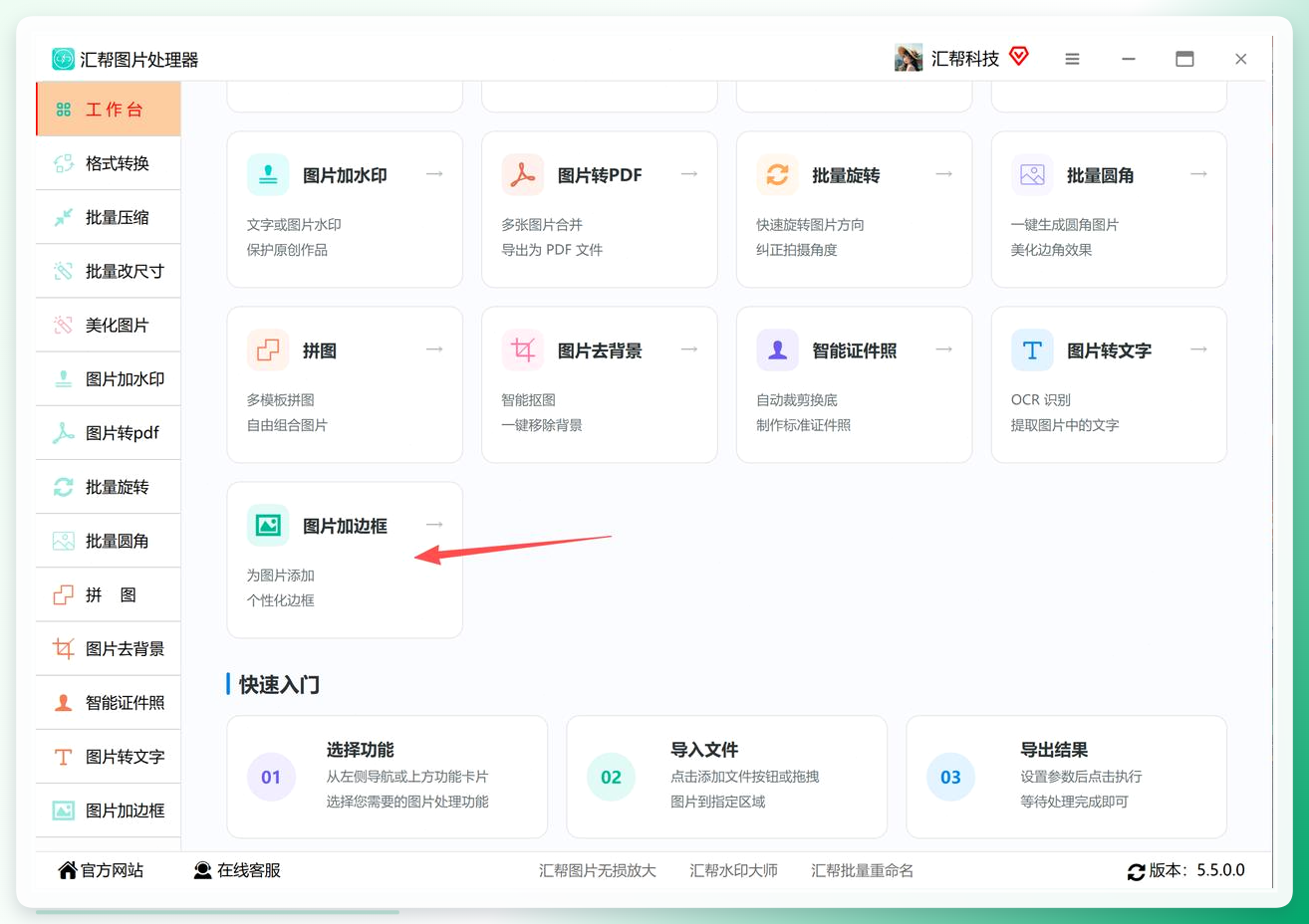The image size is (1309, 924).
Task: Open 美化图片 in the sidebar
Action: [109, 325]
